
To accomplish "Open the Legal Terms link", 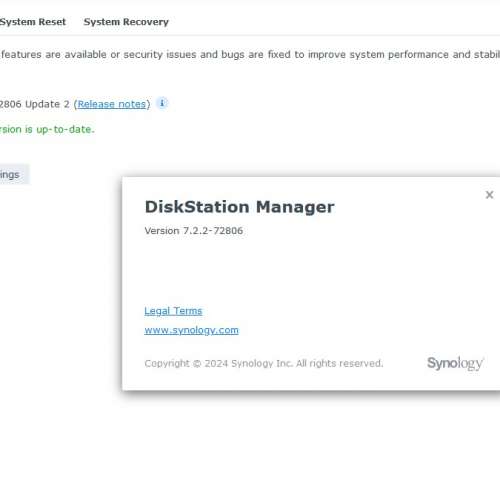I will coord(173,311).
